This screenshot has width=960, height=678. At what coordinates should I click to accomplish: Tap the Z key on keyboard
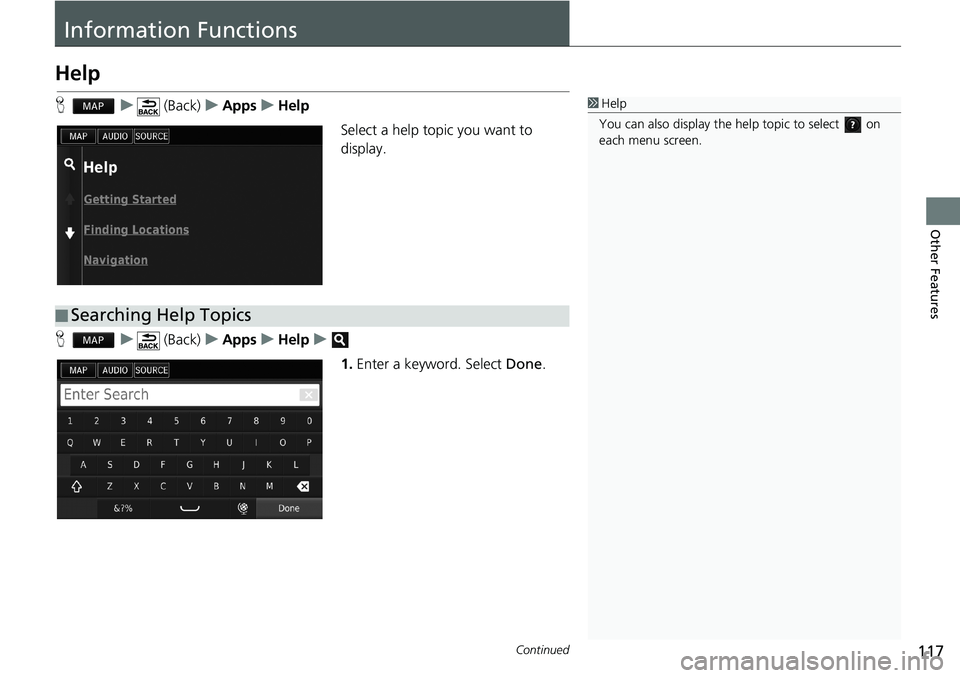coord(110,486)
